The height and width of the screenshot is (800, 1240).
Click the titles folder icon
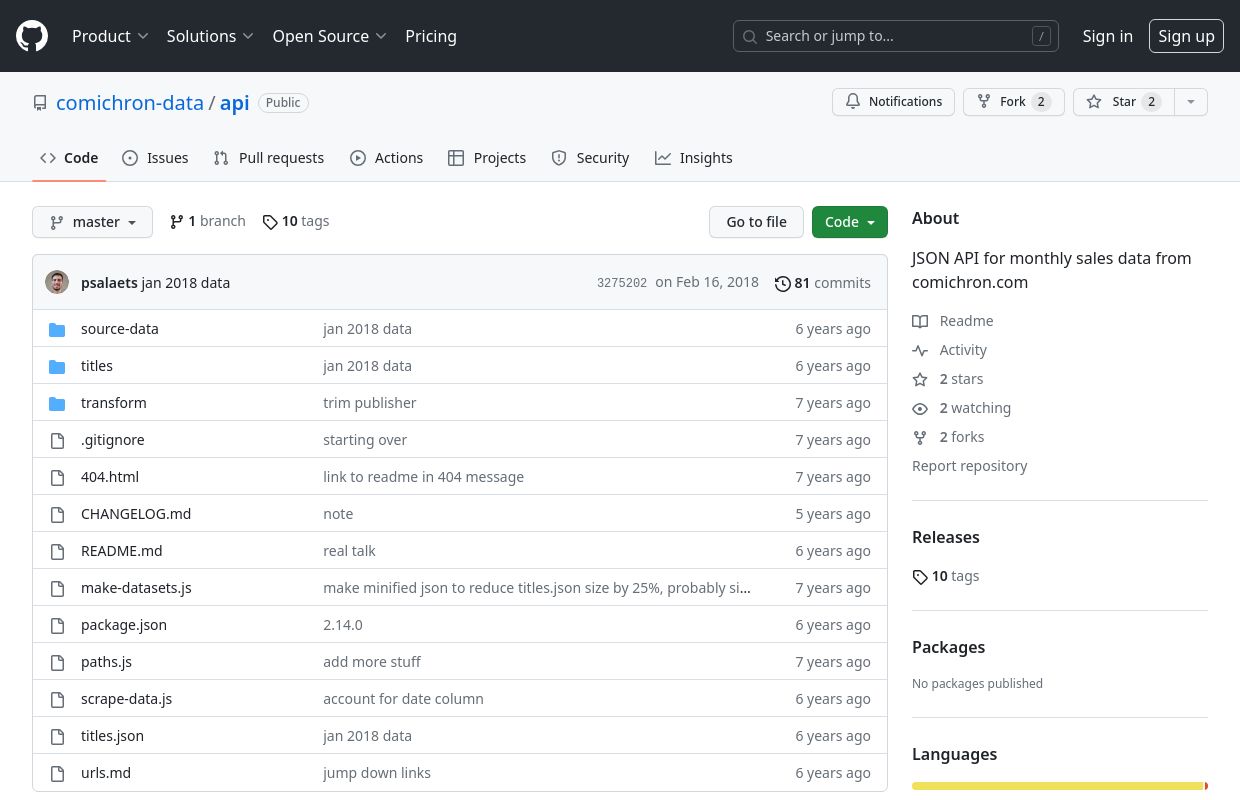point(57,366)
